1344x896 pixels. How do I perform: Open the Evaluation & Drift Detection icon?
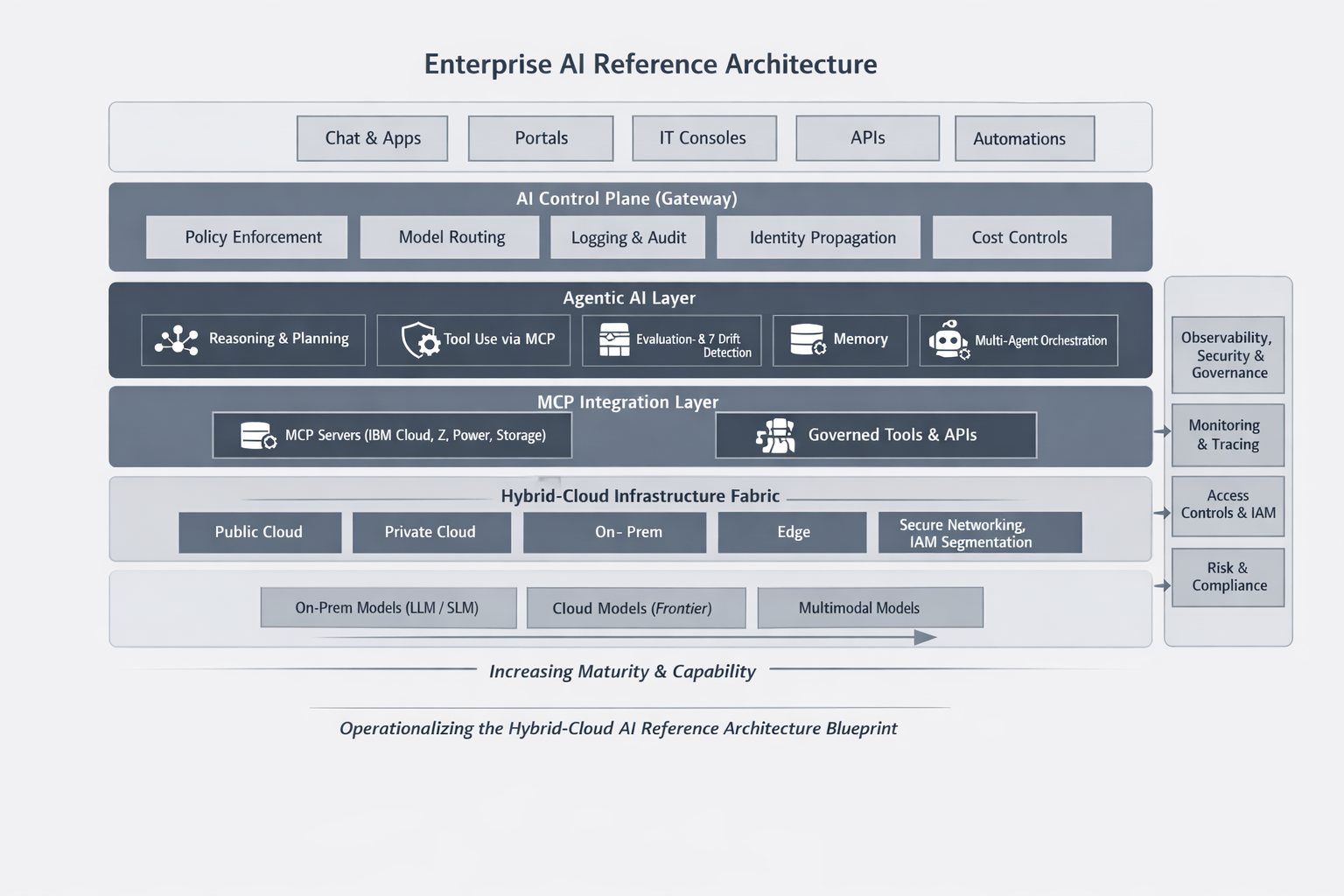pos(617,339)
